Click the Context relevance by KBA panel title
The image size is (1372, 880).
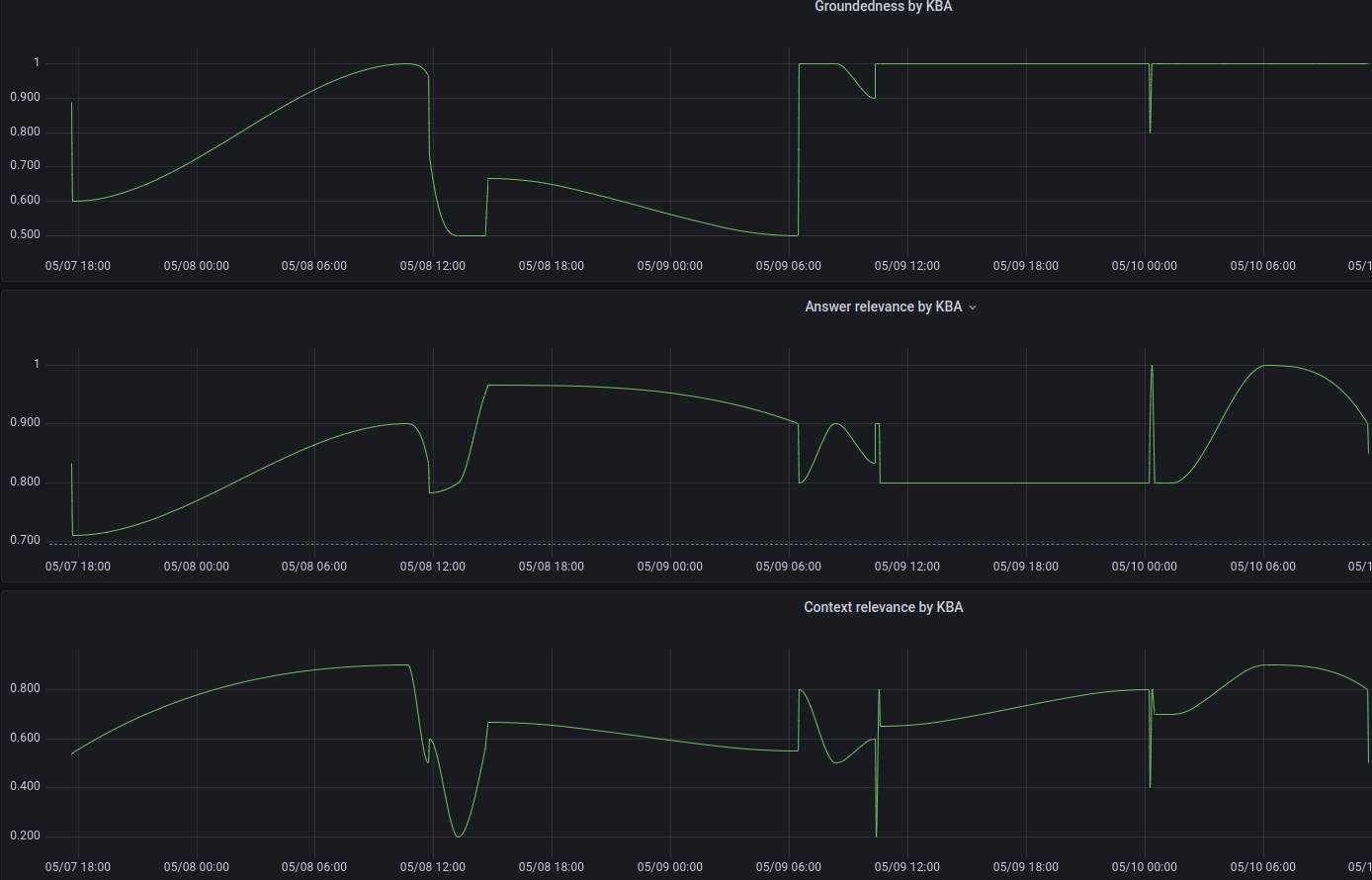point(883,607)
